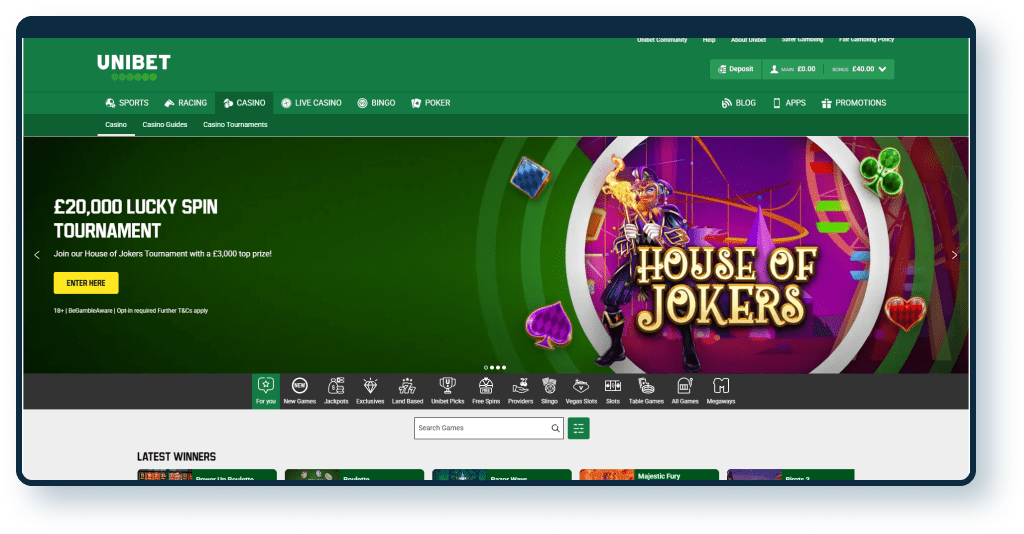Open the Unibet Community link
Viewport: 1024px width, 534px height.
pos(662,40)
